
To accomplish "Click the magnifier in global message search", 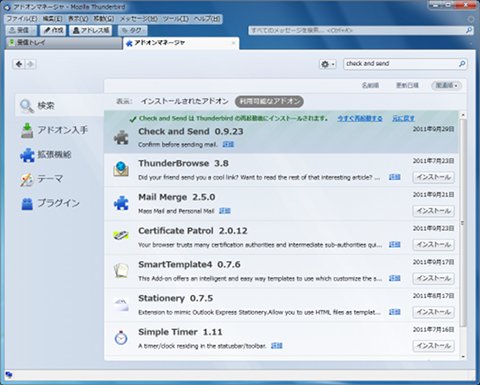I will click(469, 31).
